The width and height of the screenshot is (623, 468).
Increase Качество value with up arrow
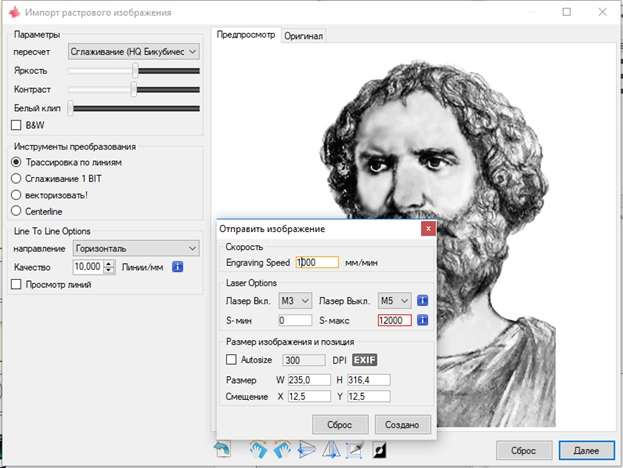pos(109,263)
